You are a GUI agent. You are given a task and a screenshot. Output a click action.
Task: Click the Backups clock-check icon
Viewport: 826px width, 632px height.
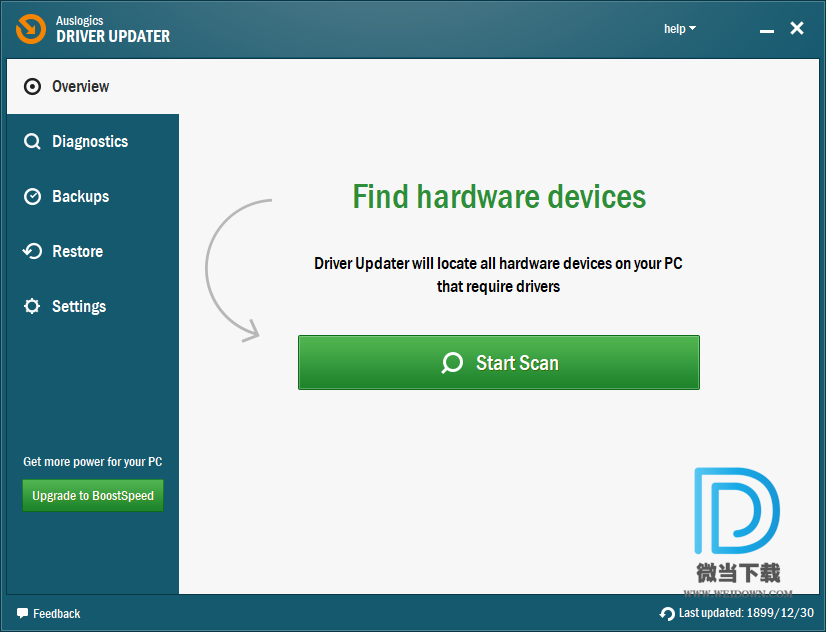click(32, 196)
